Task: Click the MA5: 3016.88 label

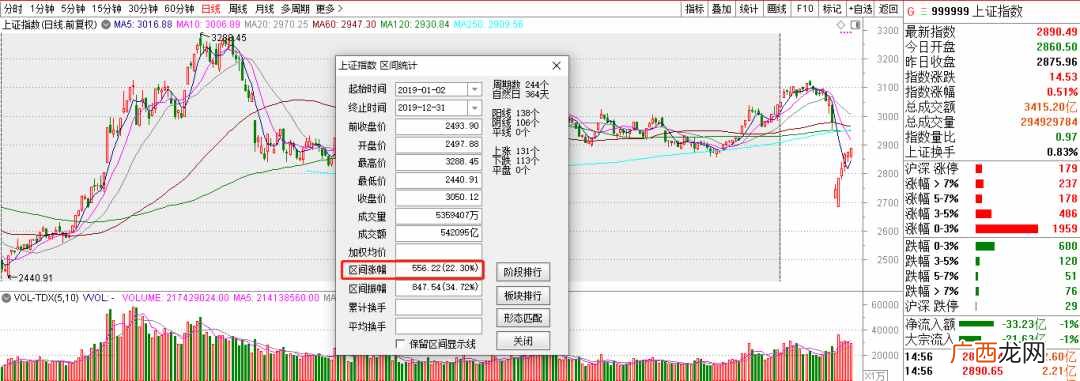Action: click(143, 24)
